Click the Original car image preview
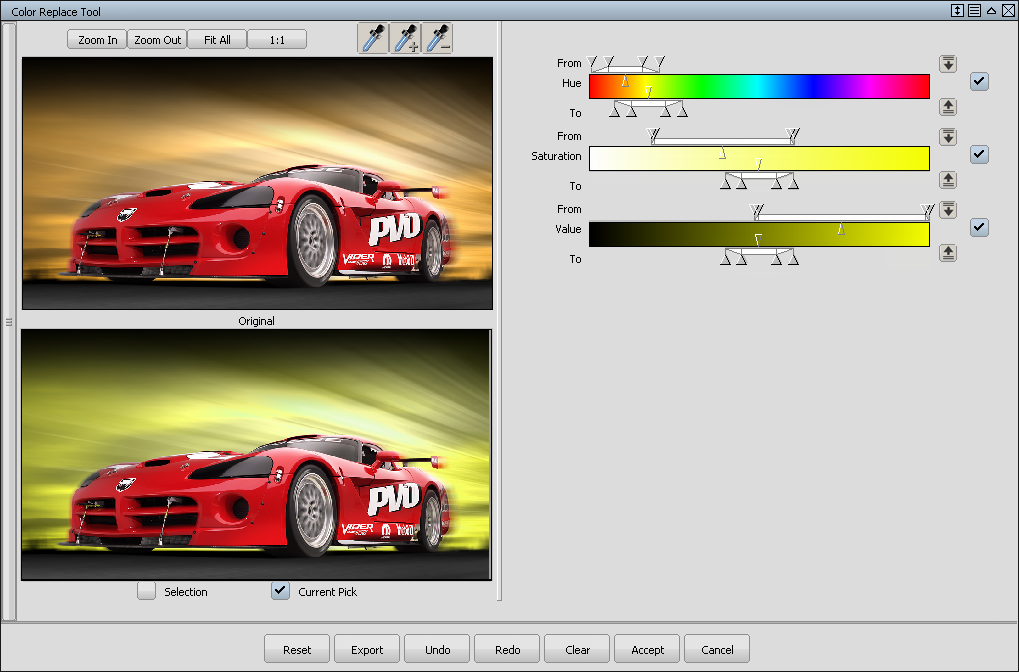This screenshot has width=1019, height=672. 257,183
